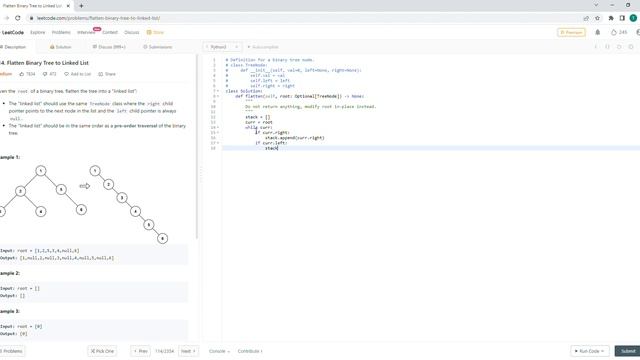Click the Example 1 tree diagram
The image size is (640, 360).
84,204
